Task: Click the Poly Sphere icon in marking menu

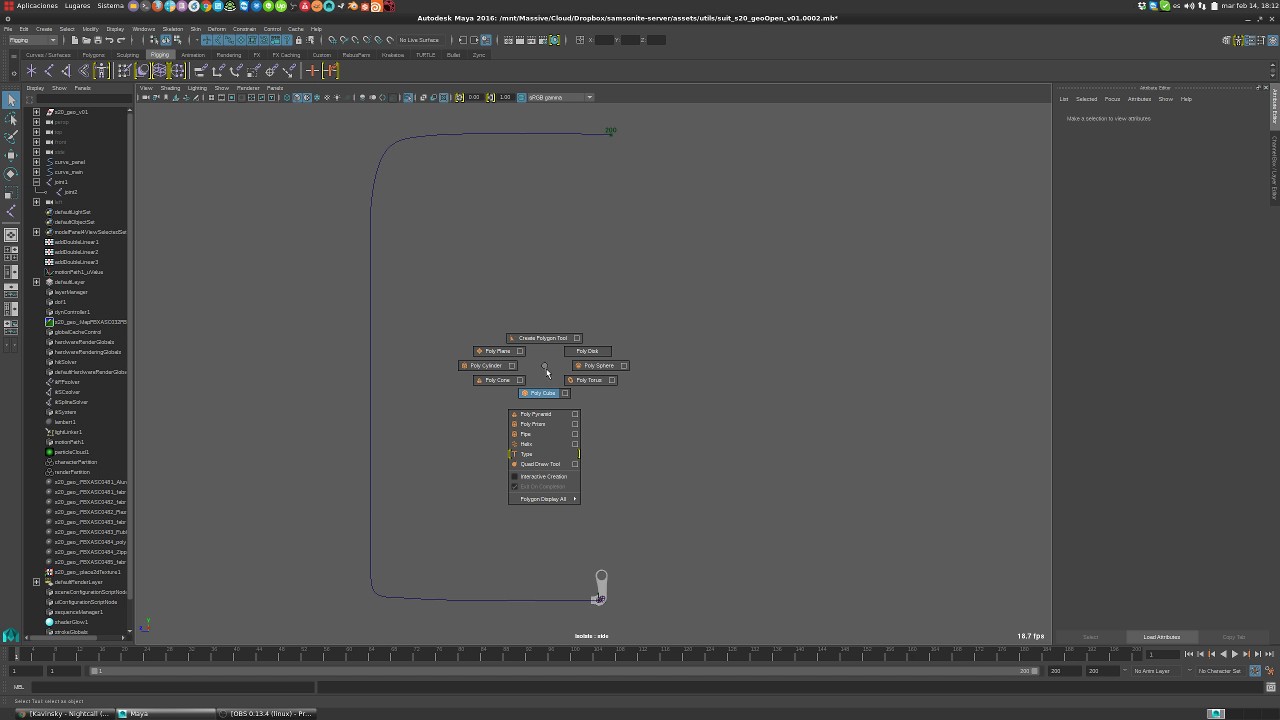Action: tap(579, 366)
